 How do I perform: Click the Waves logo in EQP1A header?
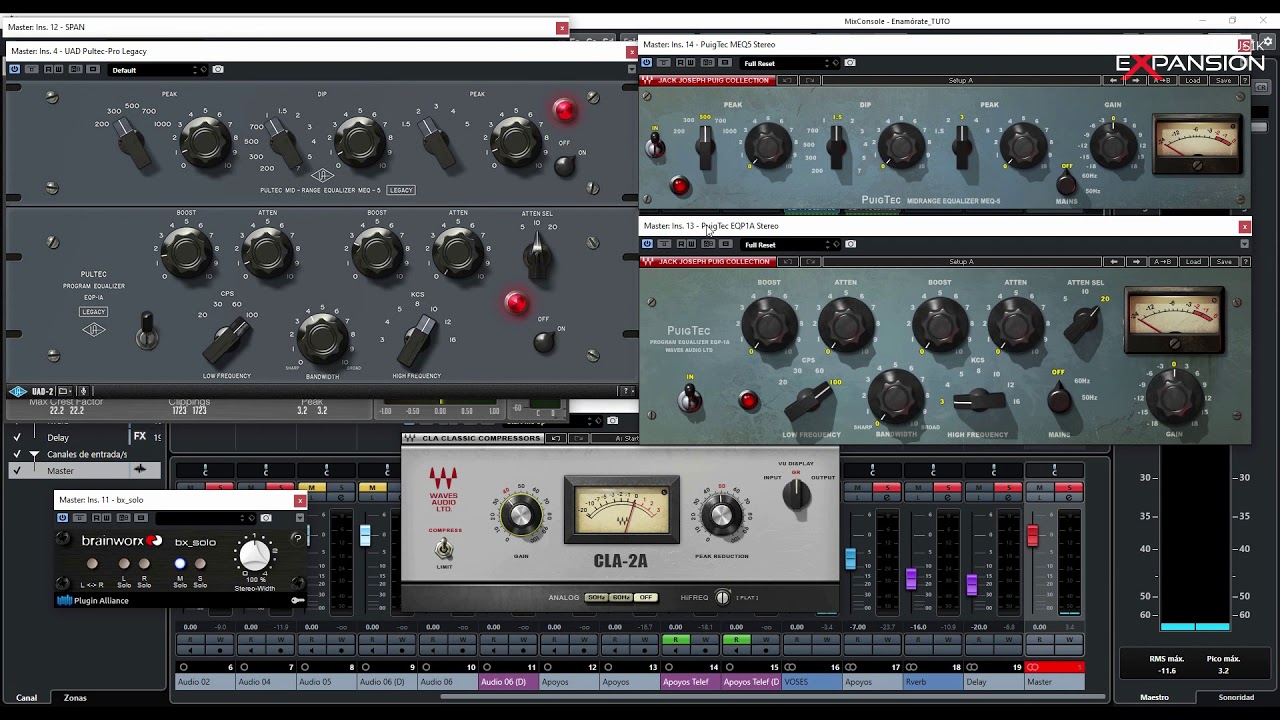[x=647, y=262]
